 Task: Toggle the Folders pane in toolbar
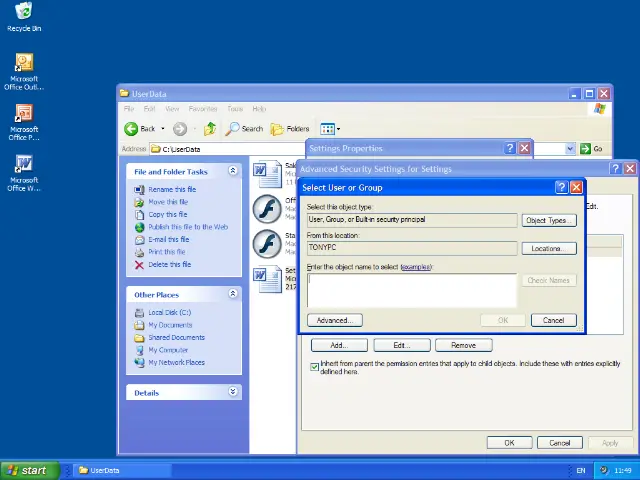click(290, 129)
